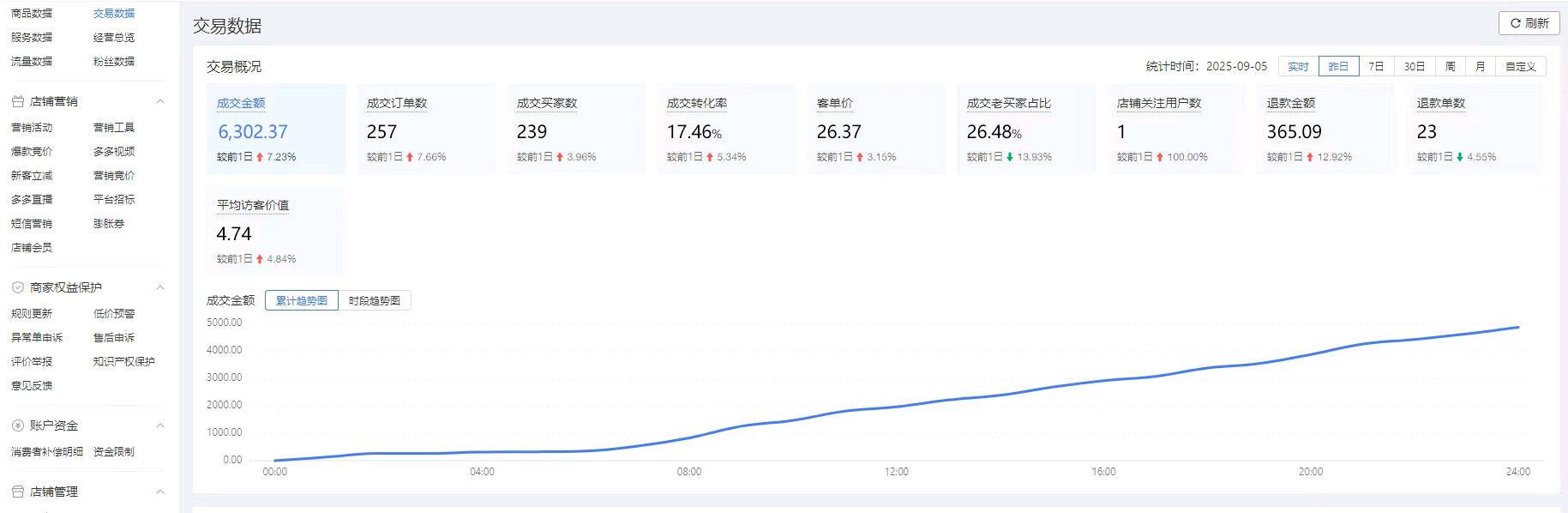Select the 周 time range
Viewport: 1568px width, 513px height.
coord(1450,66)
